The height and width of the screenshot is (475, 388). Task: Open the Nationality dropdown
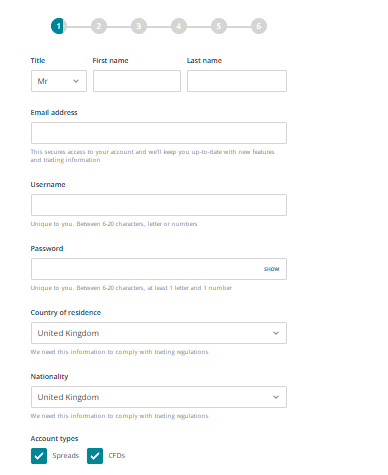[159, 397]
